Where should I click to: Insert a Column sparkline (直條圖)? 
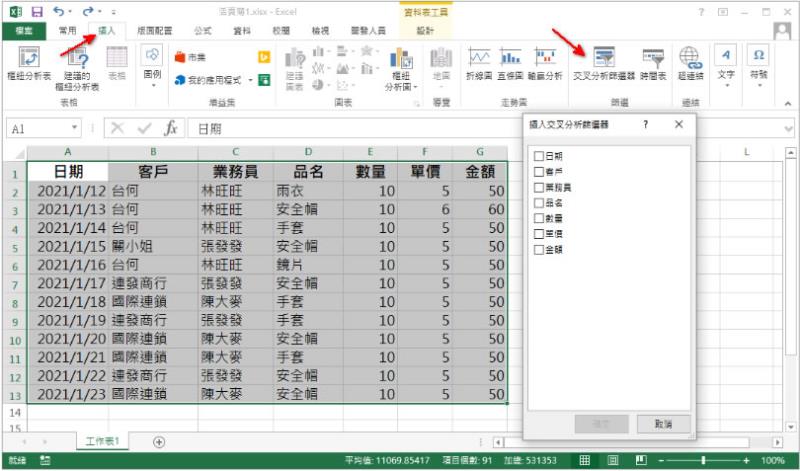coord(510,63)
